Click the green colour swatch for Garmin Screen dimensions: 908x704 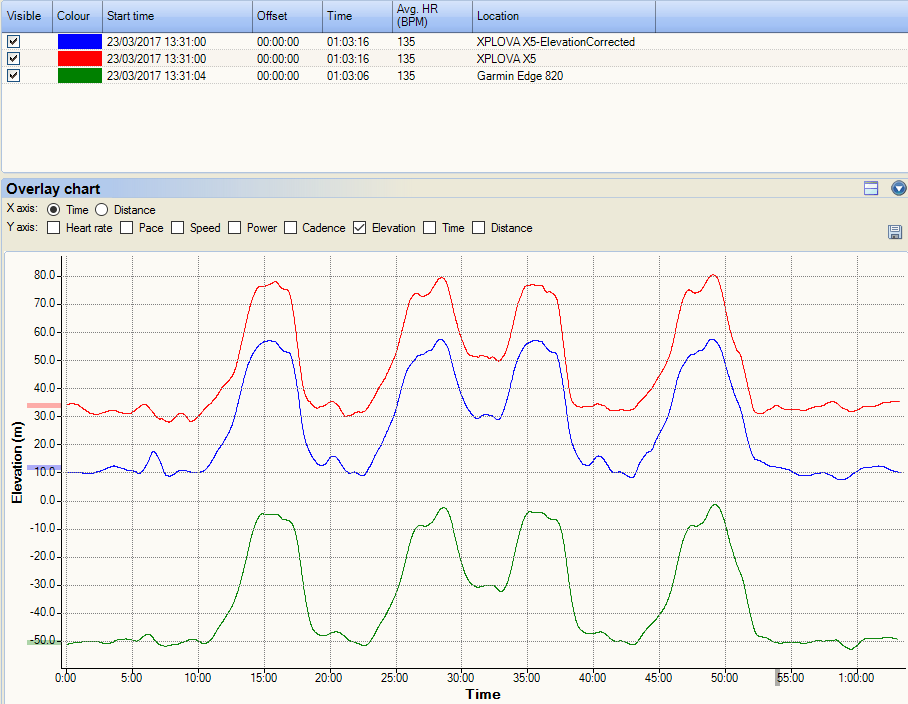(x=79, y=76)
